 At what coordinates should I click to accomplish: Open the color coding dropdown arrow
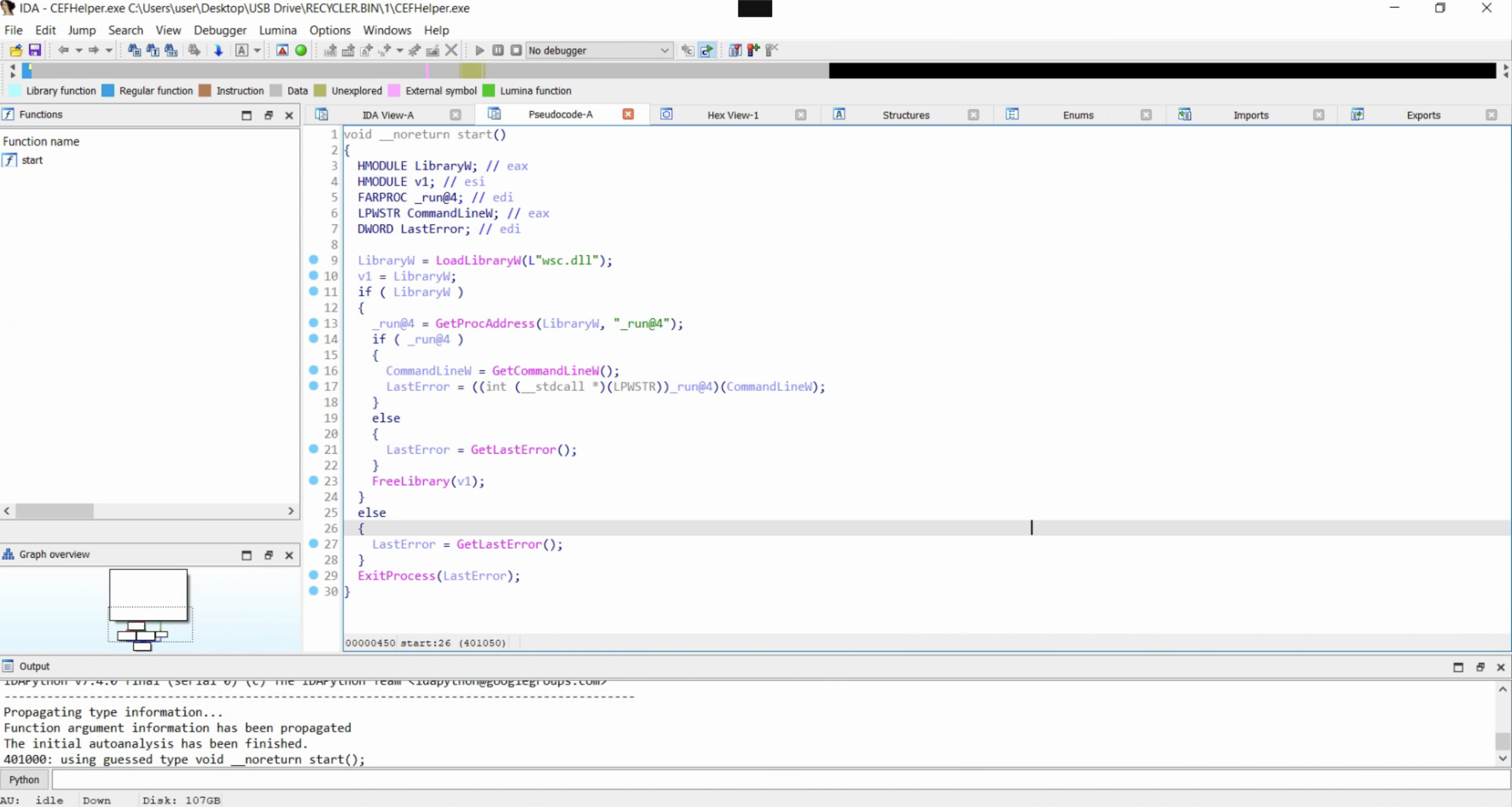256,50
